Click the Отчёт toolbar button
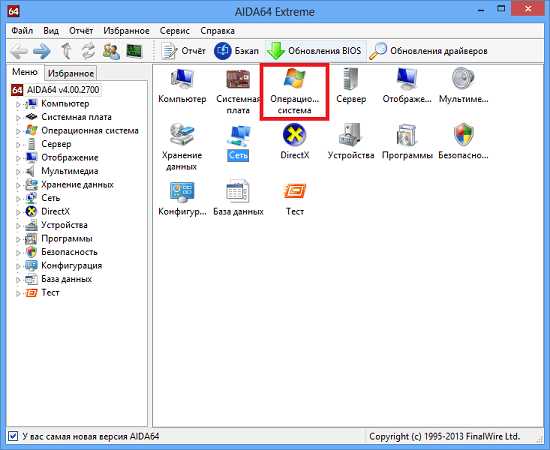The image size is (550, 450). pyautogui.click(x=183, y=51)
